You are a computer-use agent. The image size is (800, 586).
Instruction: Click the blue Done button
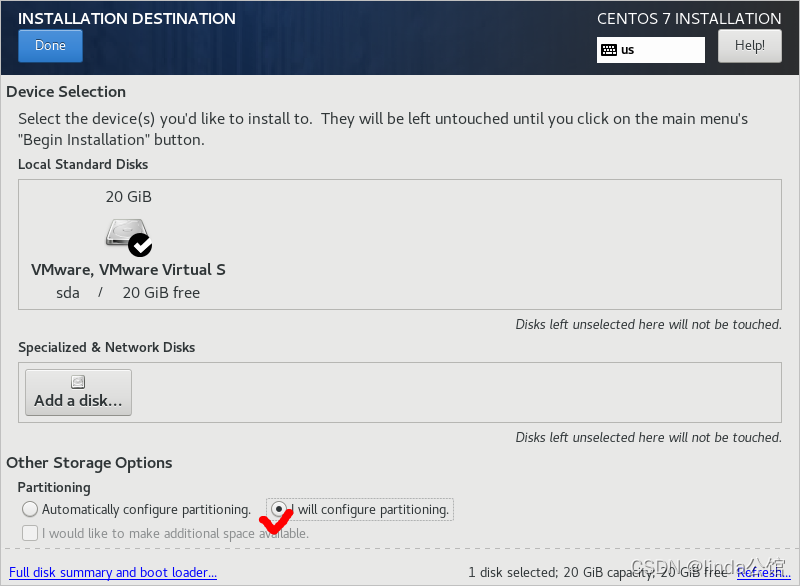point(50,46)
